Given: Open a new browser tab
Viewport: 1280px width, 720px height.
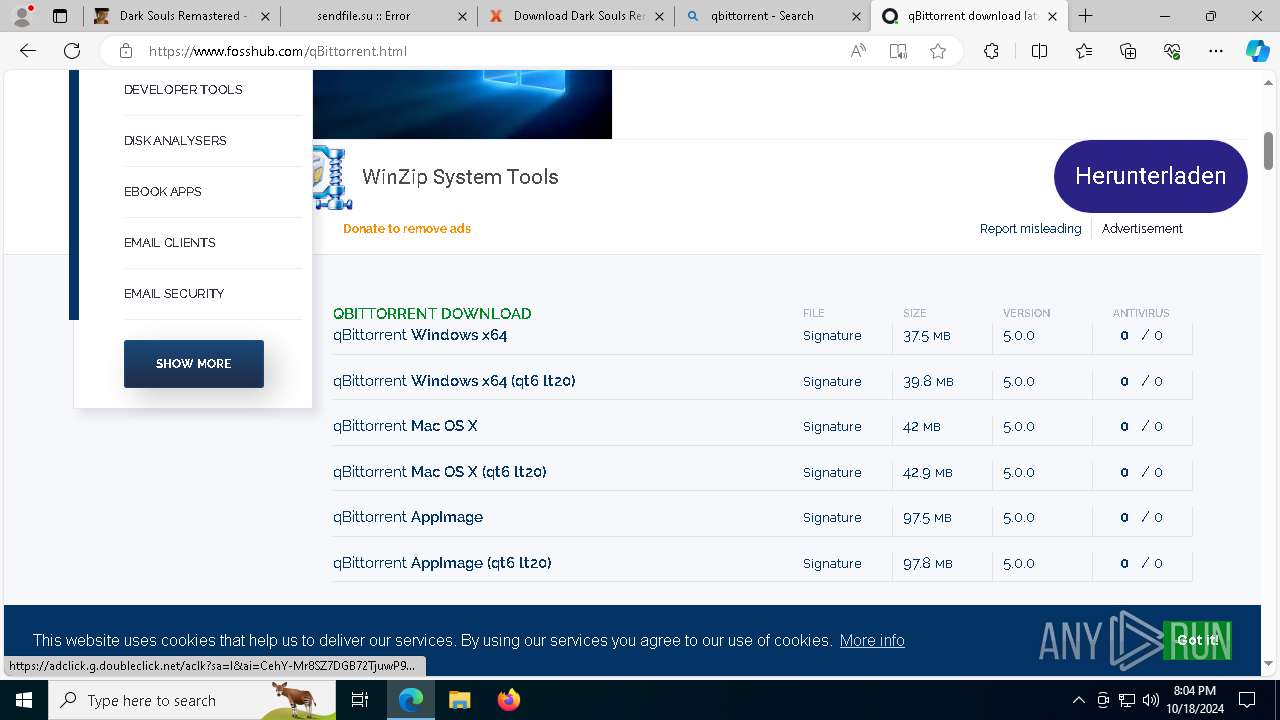Looking at the screenshot, I should coord(1086,16).
